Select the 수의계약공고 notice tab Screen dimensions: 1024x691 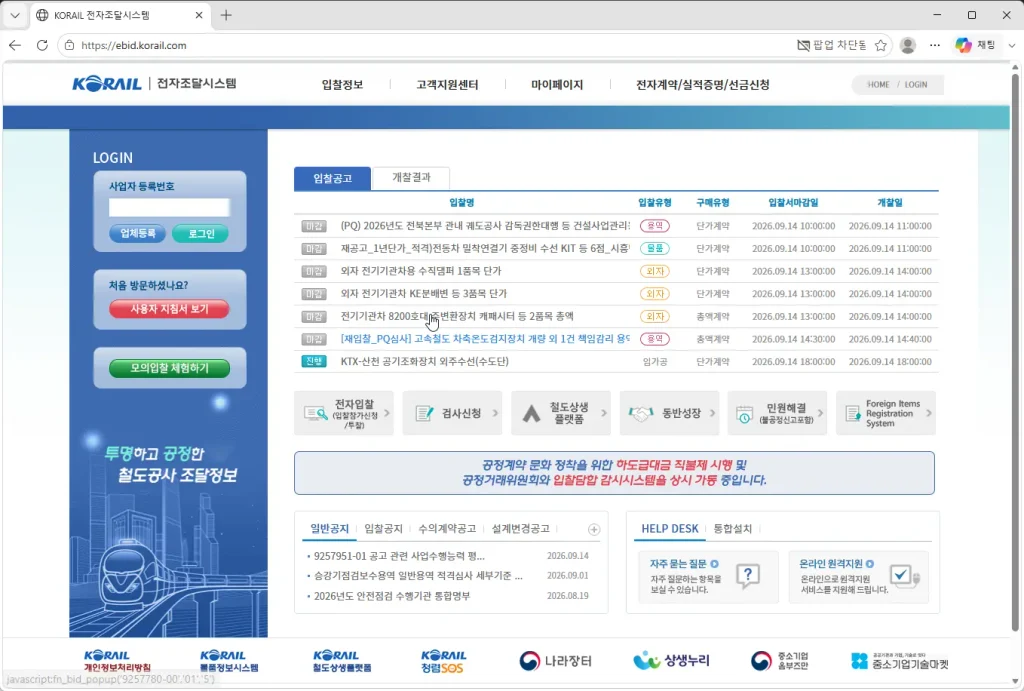447,528
